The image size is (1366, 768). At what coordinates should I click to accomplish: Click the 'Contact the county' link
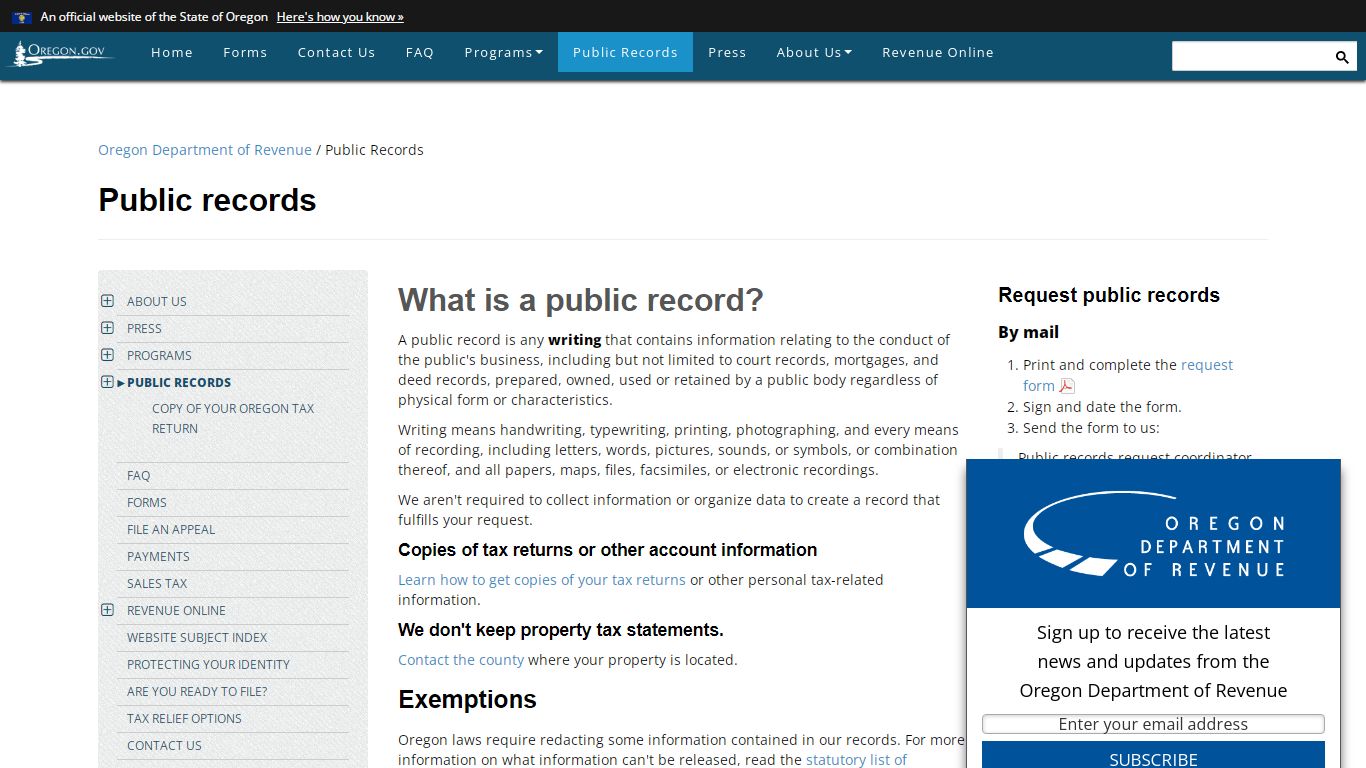point(461,660)
